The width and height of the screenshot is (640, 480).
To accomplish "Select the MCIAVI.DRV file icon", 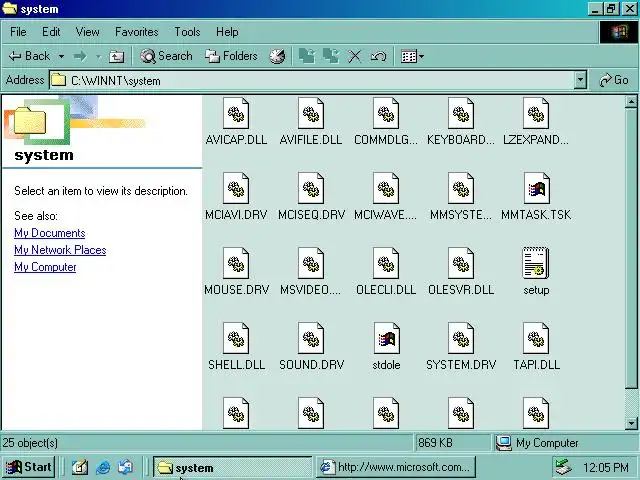I will [236, 188].
